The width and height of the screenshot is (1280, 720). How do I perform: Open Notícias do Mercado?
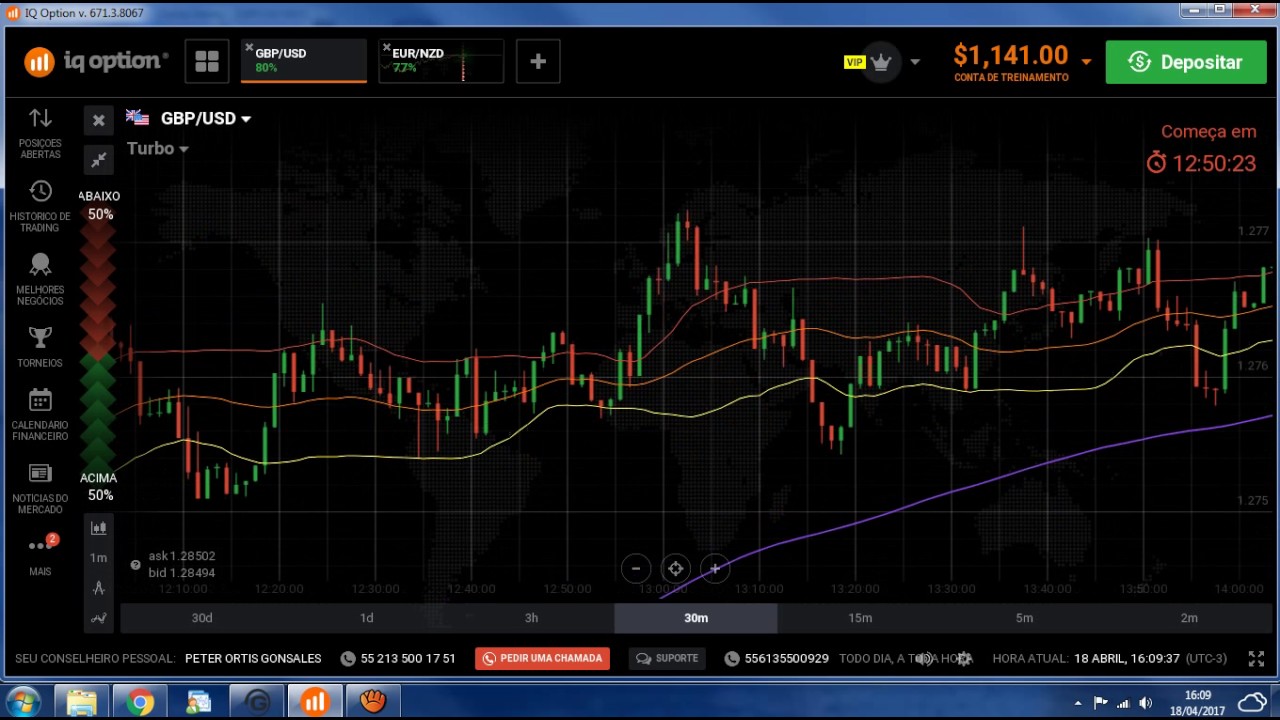point(40,488)
